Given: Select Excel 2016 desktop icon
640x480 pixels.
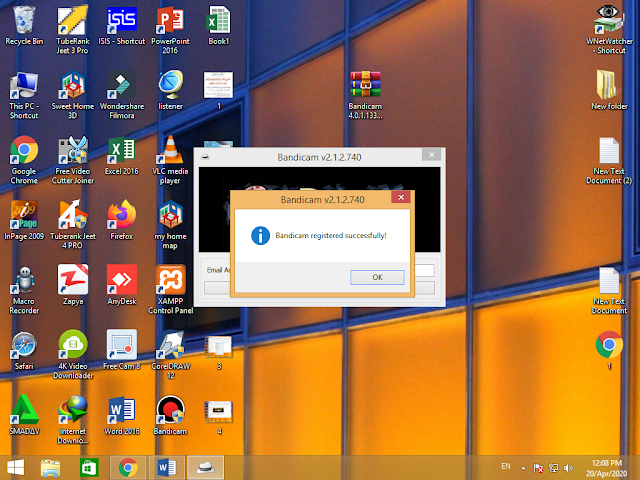Looking at the screenshot, I should [x=121, y=155].
